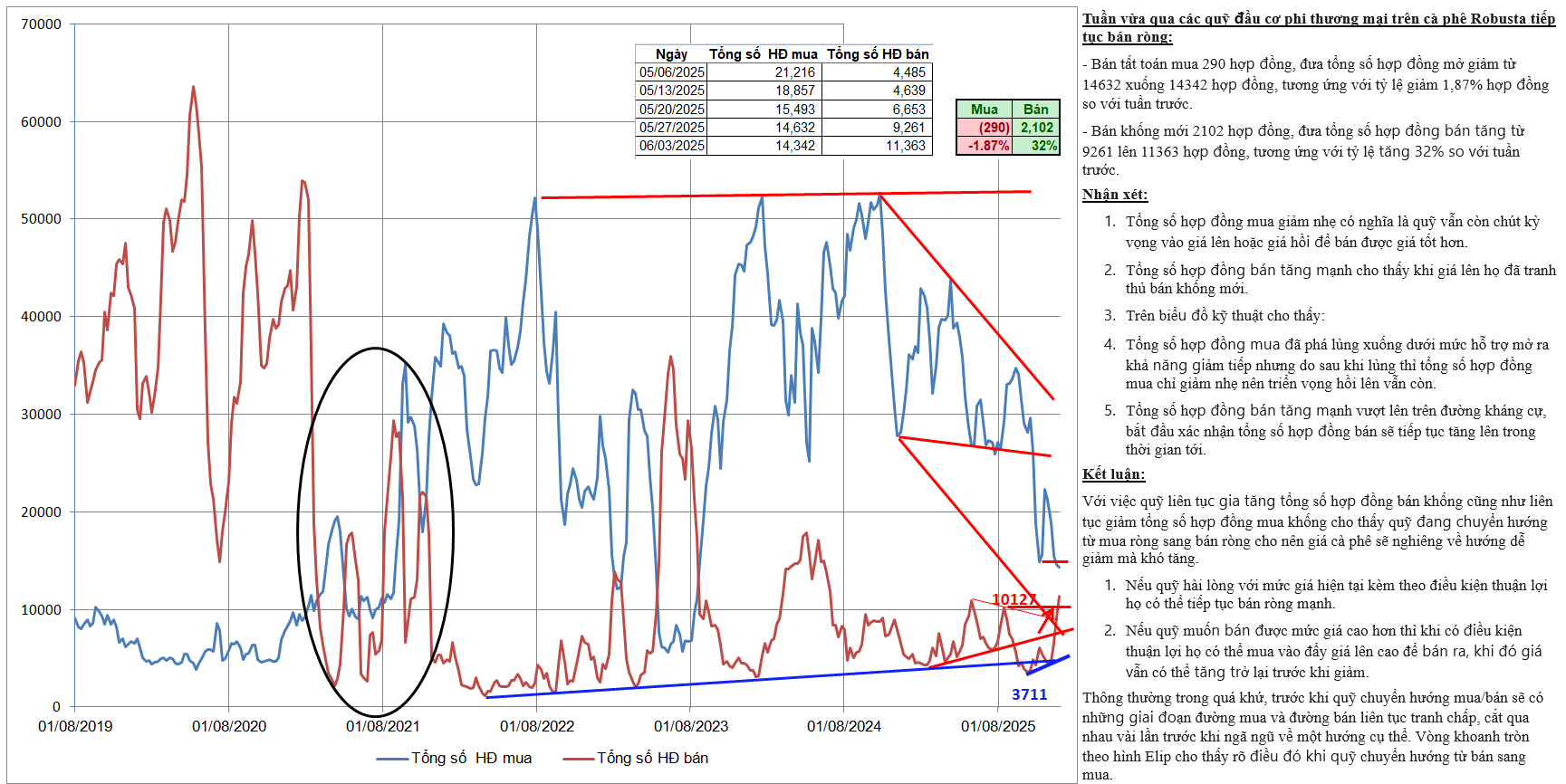Viewport: 1566px width, 784px height.
Task: Select the 01/08/2025 x-axis label
Action: 997,726
